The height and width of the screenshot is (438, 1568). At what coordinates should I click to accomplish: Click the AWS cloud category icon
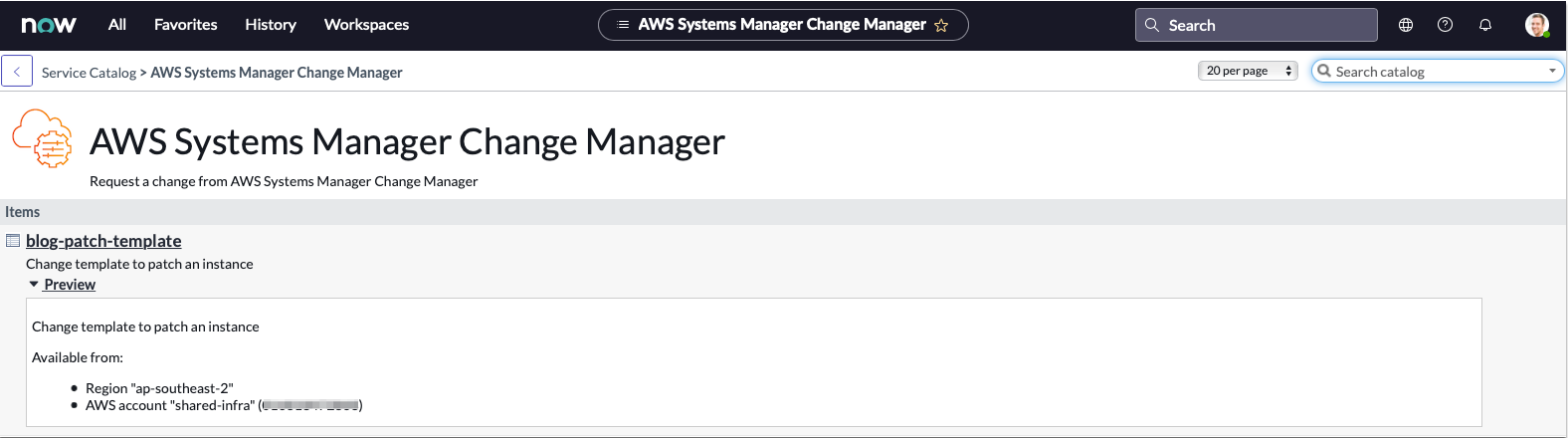43,138
